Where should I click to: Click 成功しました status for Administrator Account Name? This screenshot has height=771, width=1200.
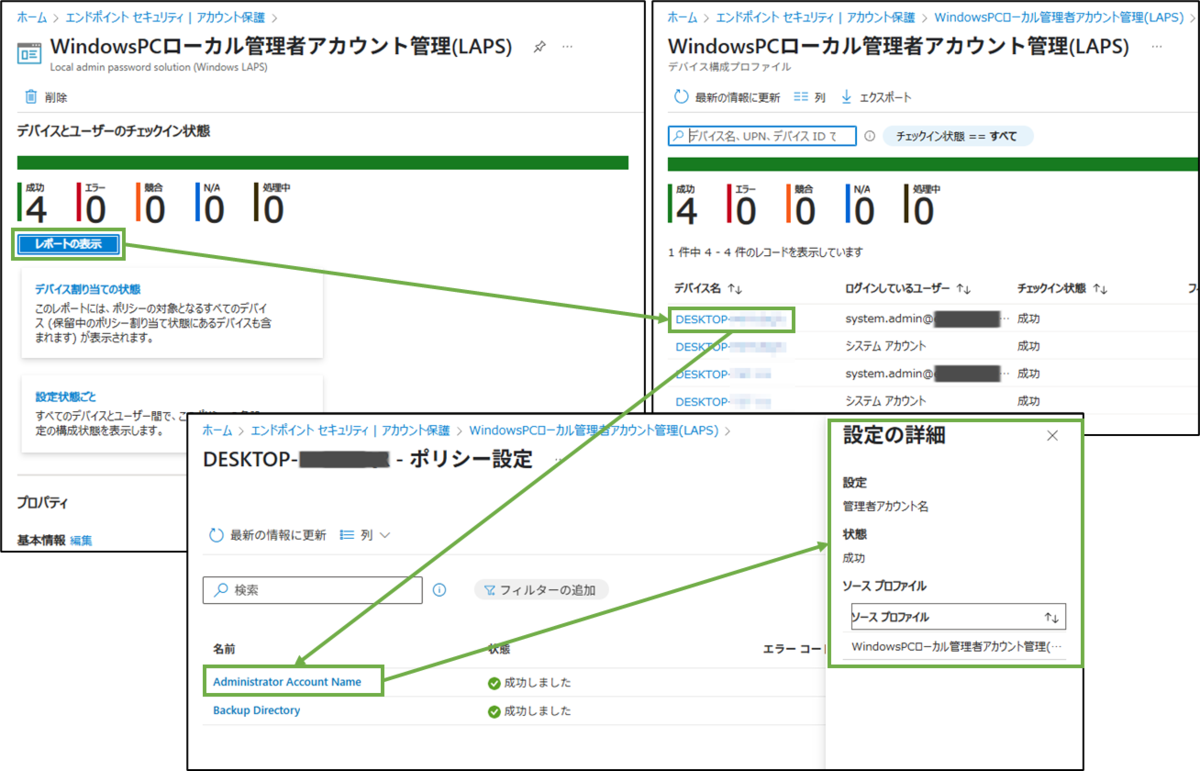pos(529,683)
